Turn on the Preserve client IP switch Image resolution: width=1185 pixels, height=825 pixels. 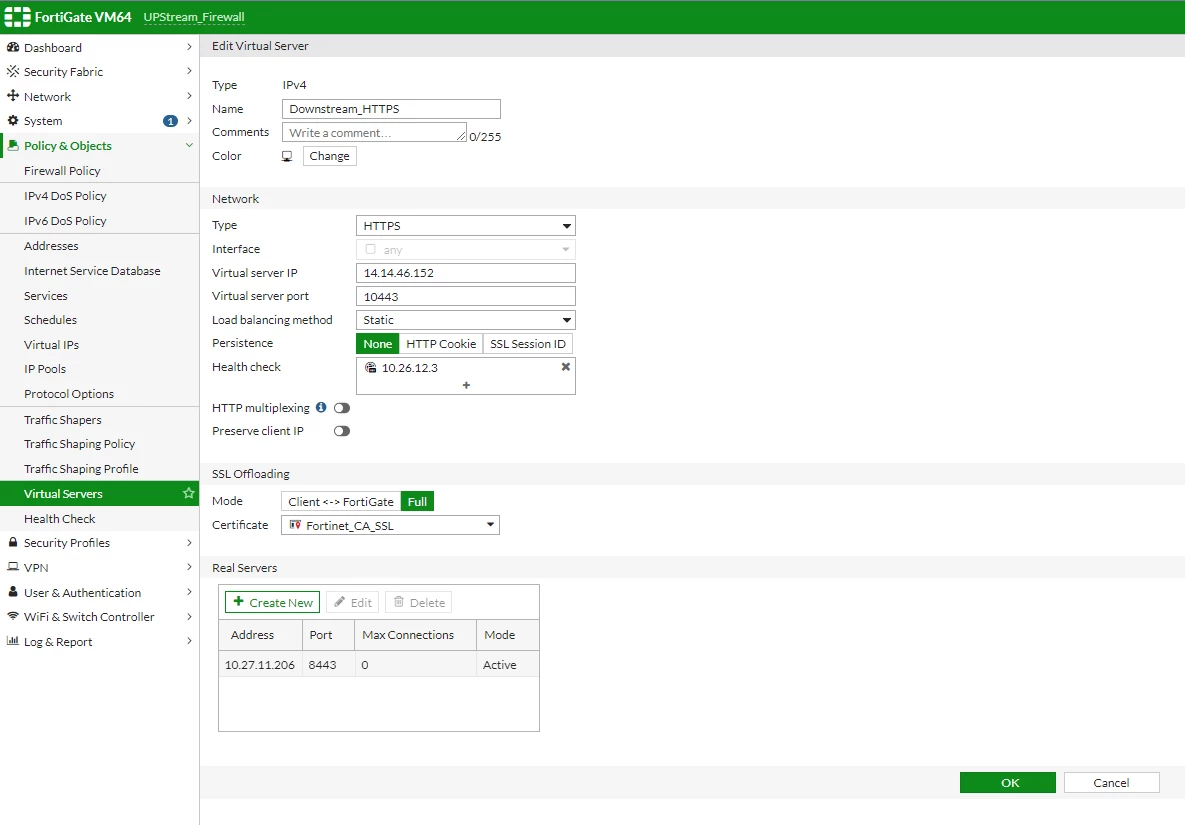pyautogui.click(x=342, y=431)
